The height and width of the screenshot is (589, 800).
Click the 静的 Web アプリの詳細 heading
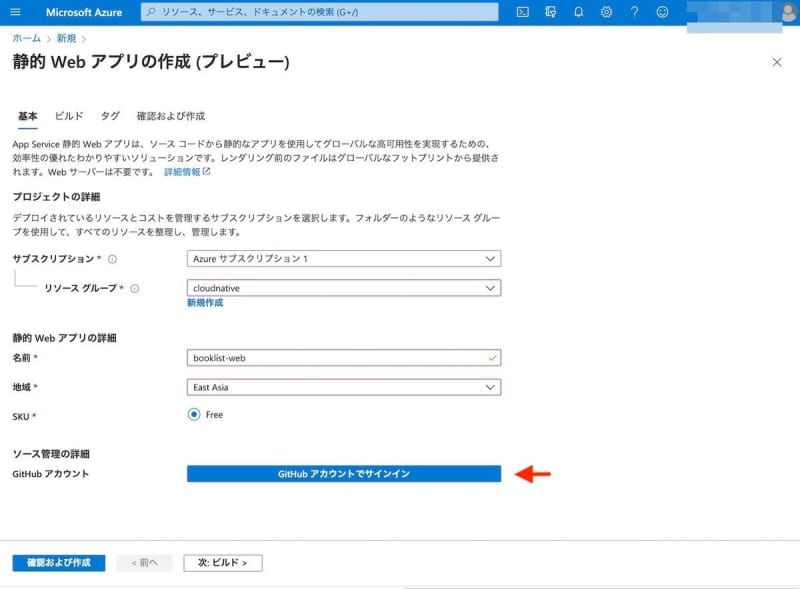pos(64,338)
